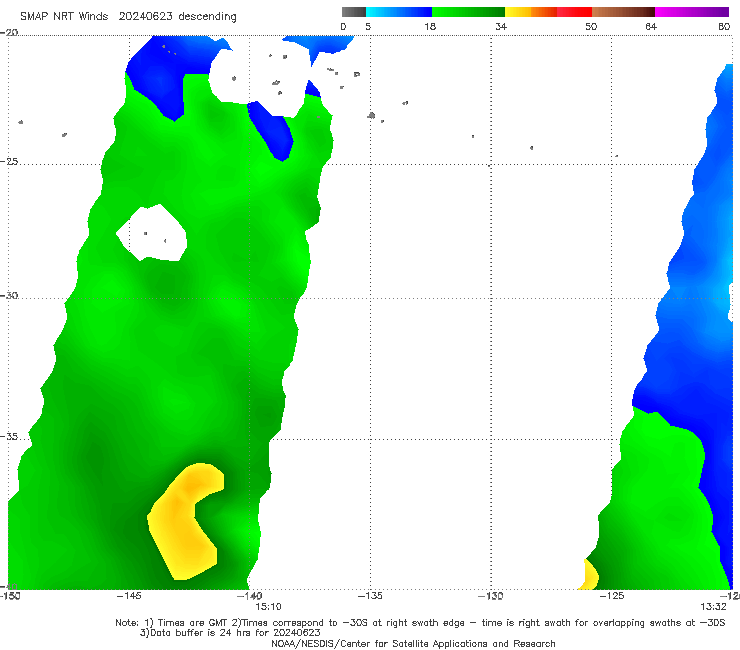Screen dimensions: 740x650
Task: Click the dark blue tongue near -140 longitude
Action: tap(272, 131)
